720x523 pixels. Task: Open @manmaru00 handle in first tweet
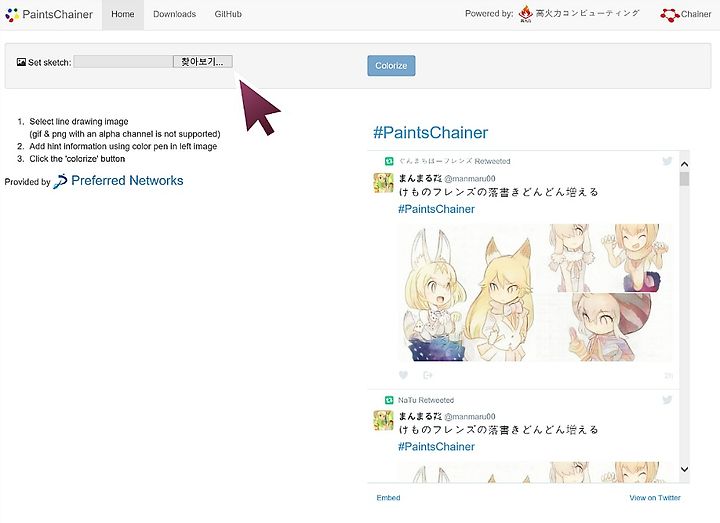470,179
